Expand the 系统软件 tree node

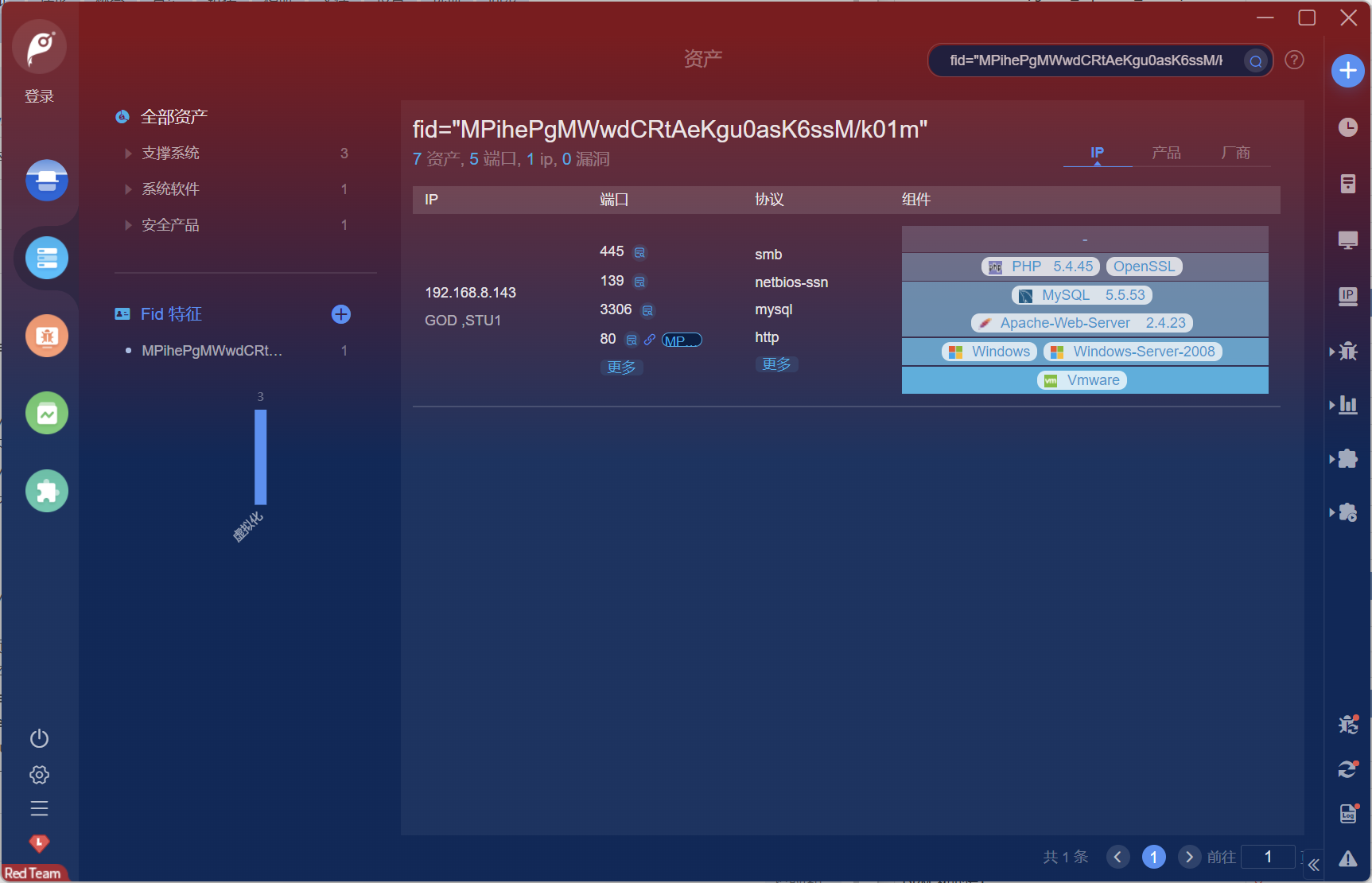[128, 189]
